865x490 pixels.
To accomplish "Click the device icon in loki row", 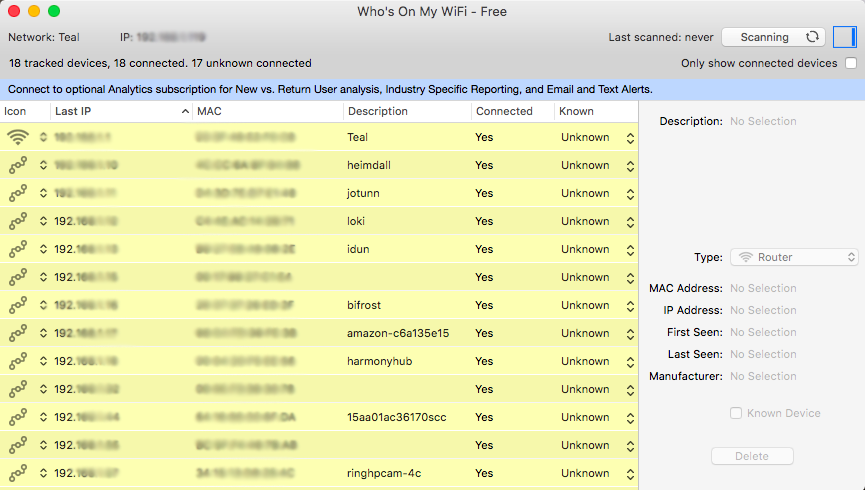I will [17, 221].
